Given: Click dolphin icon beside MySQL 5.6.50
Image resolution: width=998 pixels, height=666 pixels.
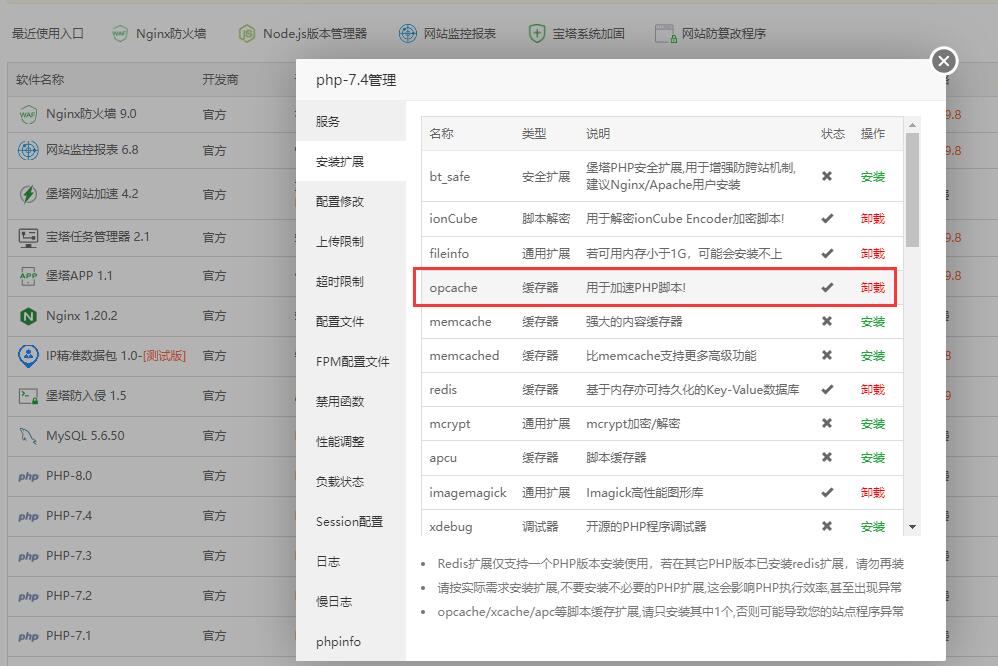Looking at the screenshot, I should (x=28, y=436).
